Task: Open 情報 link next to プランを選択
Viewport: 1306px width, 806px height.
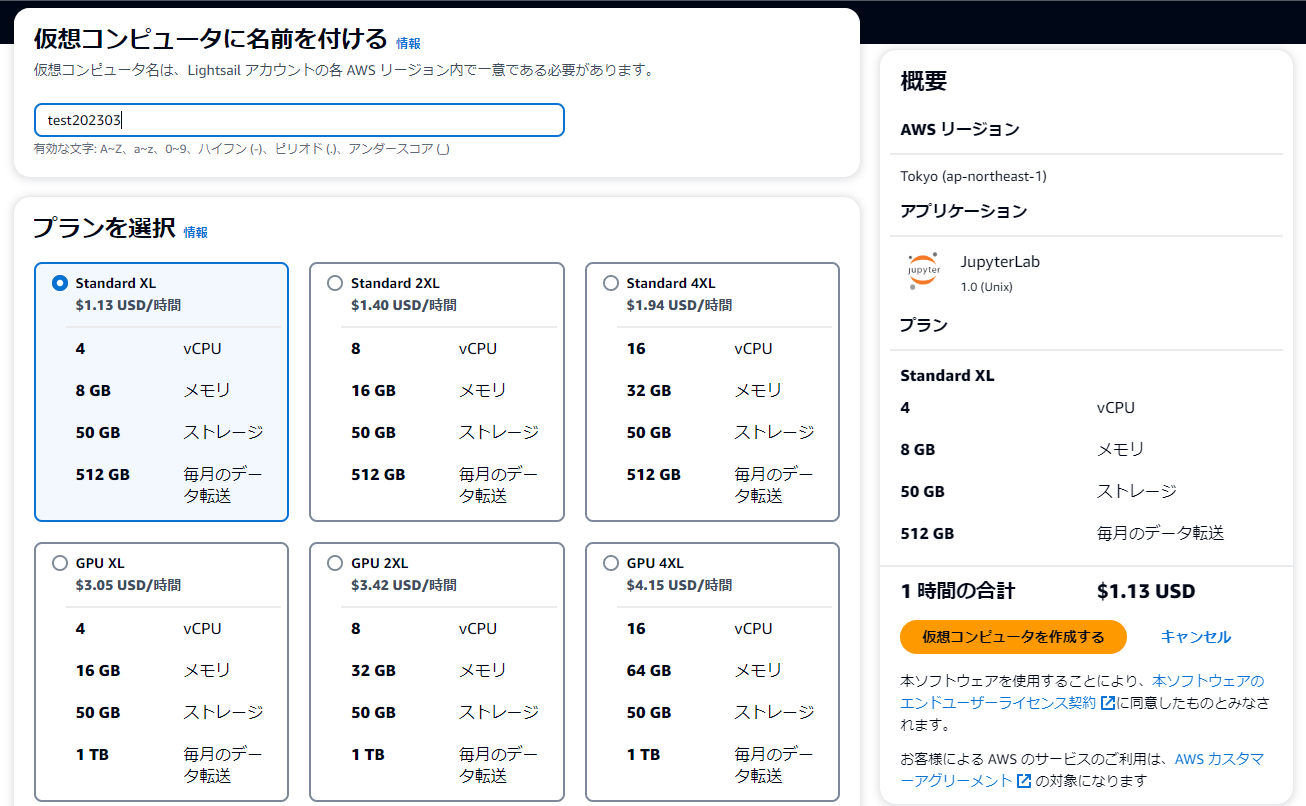Action: click(195, 232)
